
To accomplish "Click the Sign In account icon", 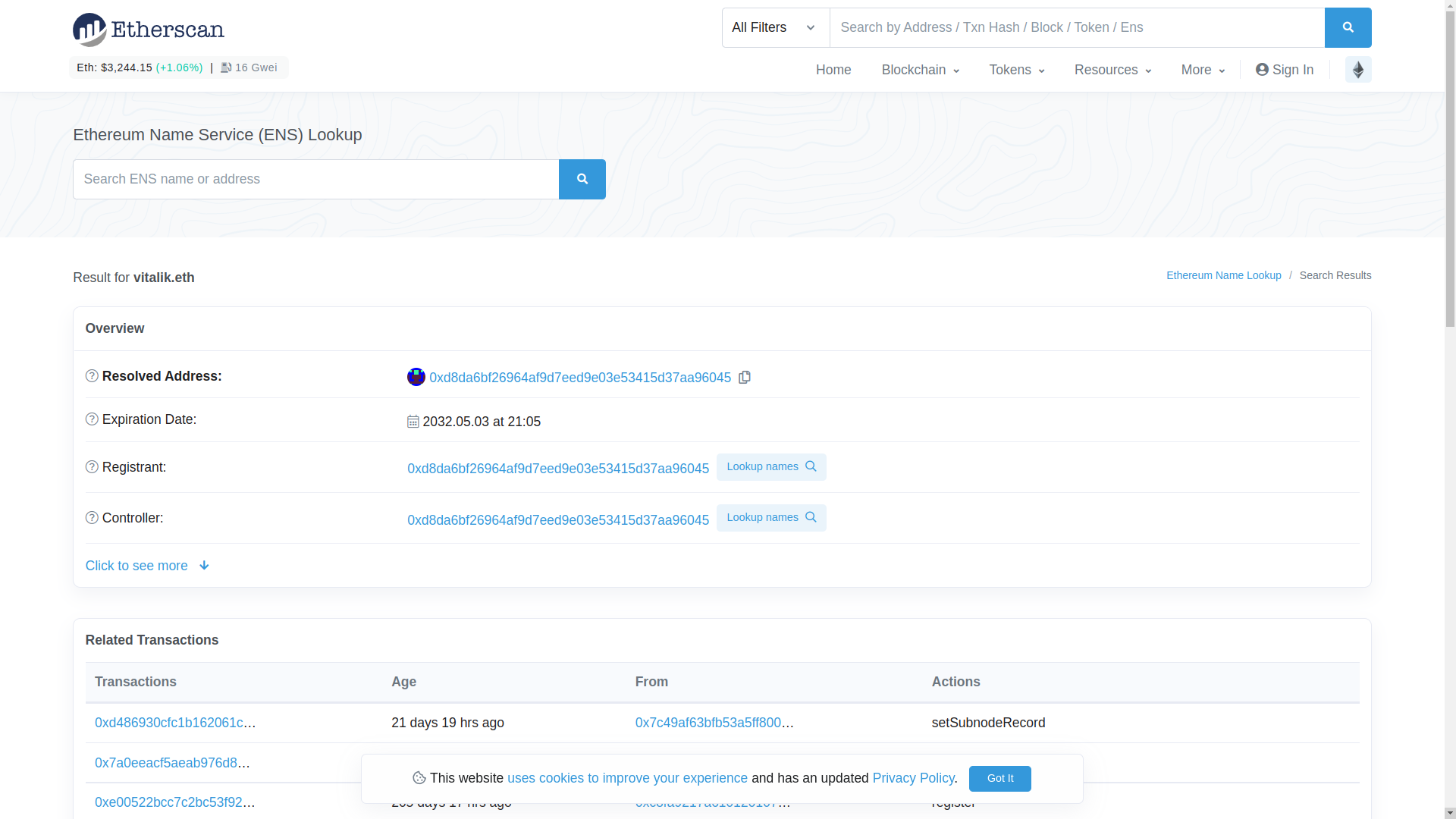I will pyautogui.click(x=1261, y=69).
